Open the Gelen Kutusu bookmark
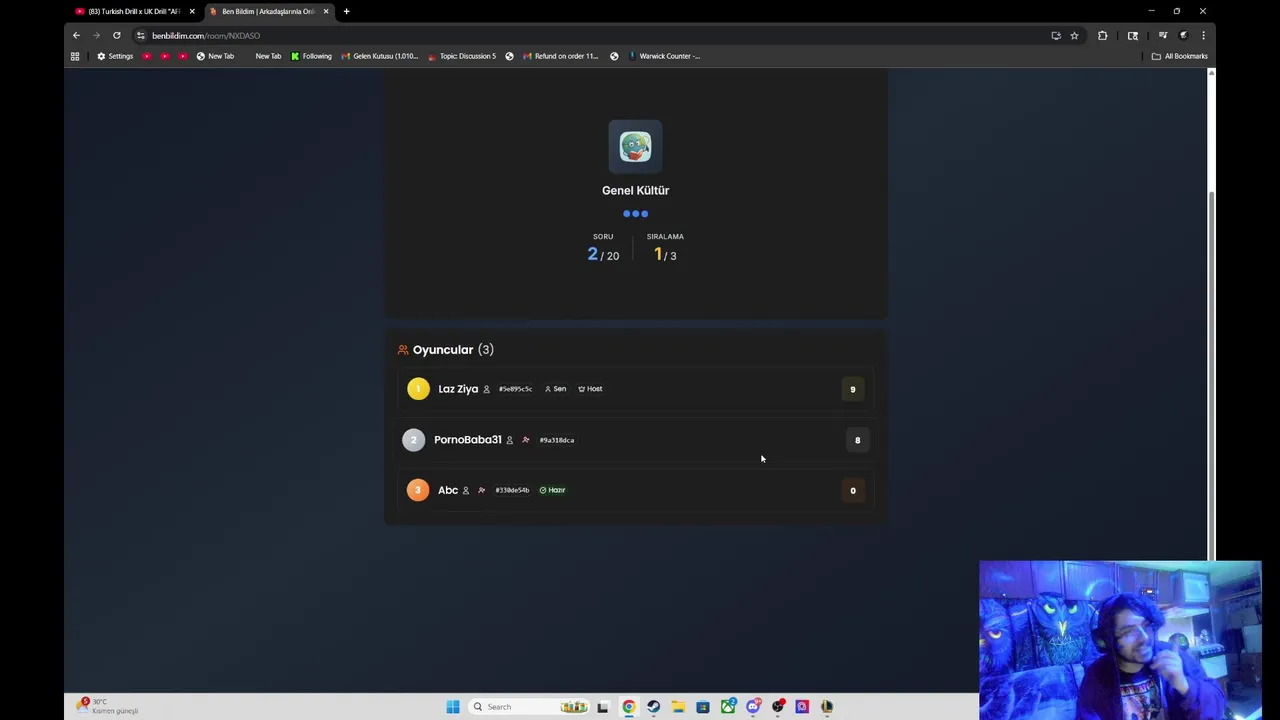 pyautogui.click(x=380, y=56)
